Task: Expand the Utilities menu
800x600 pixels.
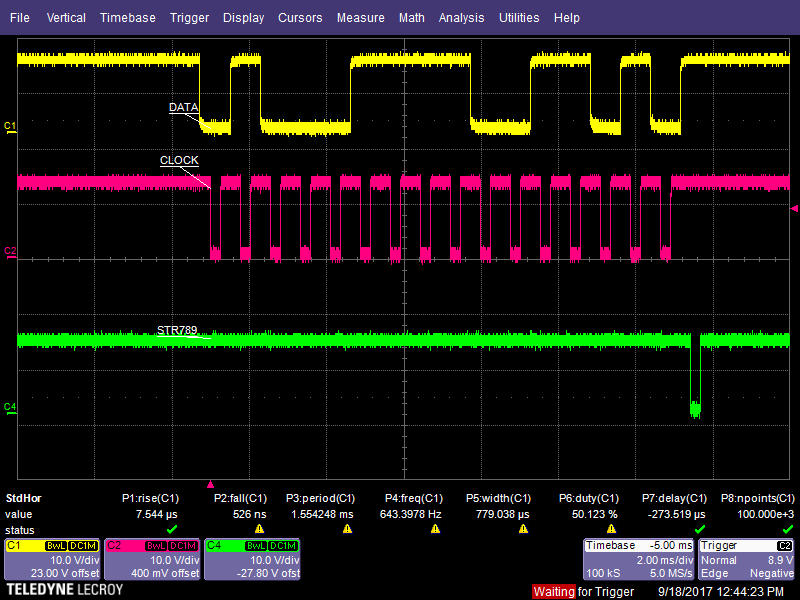Action: [518, 18]
